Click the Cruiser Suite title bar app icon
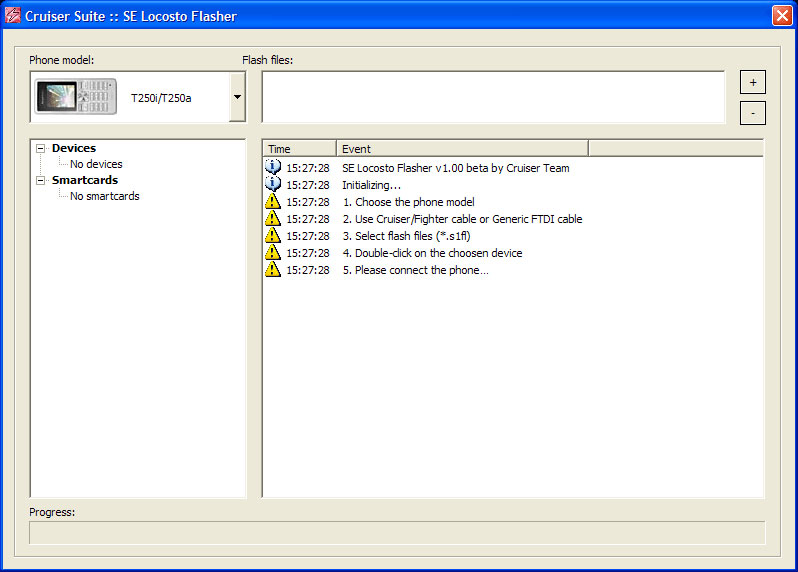Viewport: 798px width, 572px height. coord(13,15)
